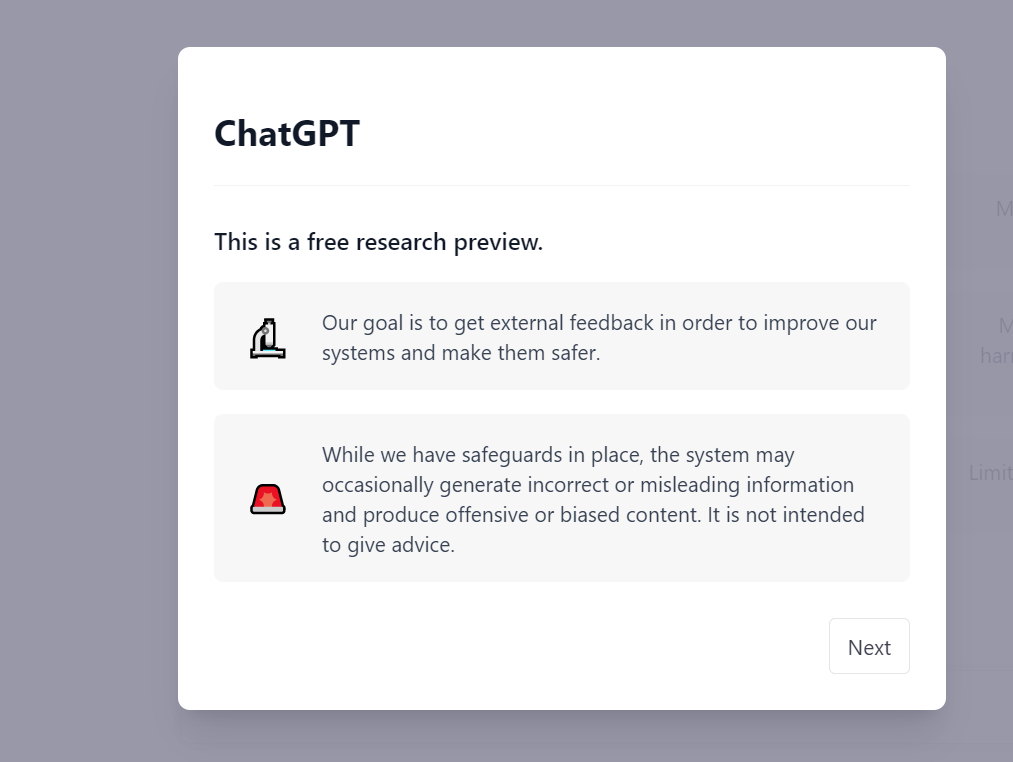
Task: Click the partially hidden 'har' text behind the dialog
Action: [x=996, y=355]
